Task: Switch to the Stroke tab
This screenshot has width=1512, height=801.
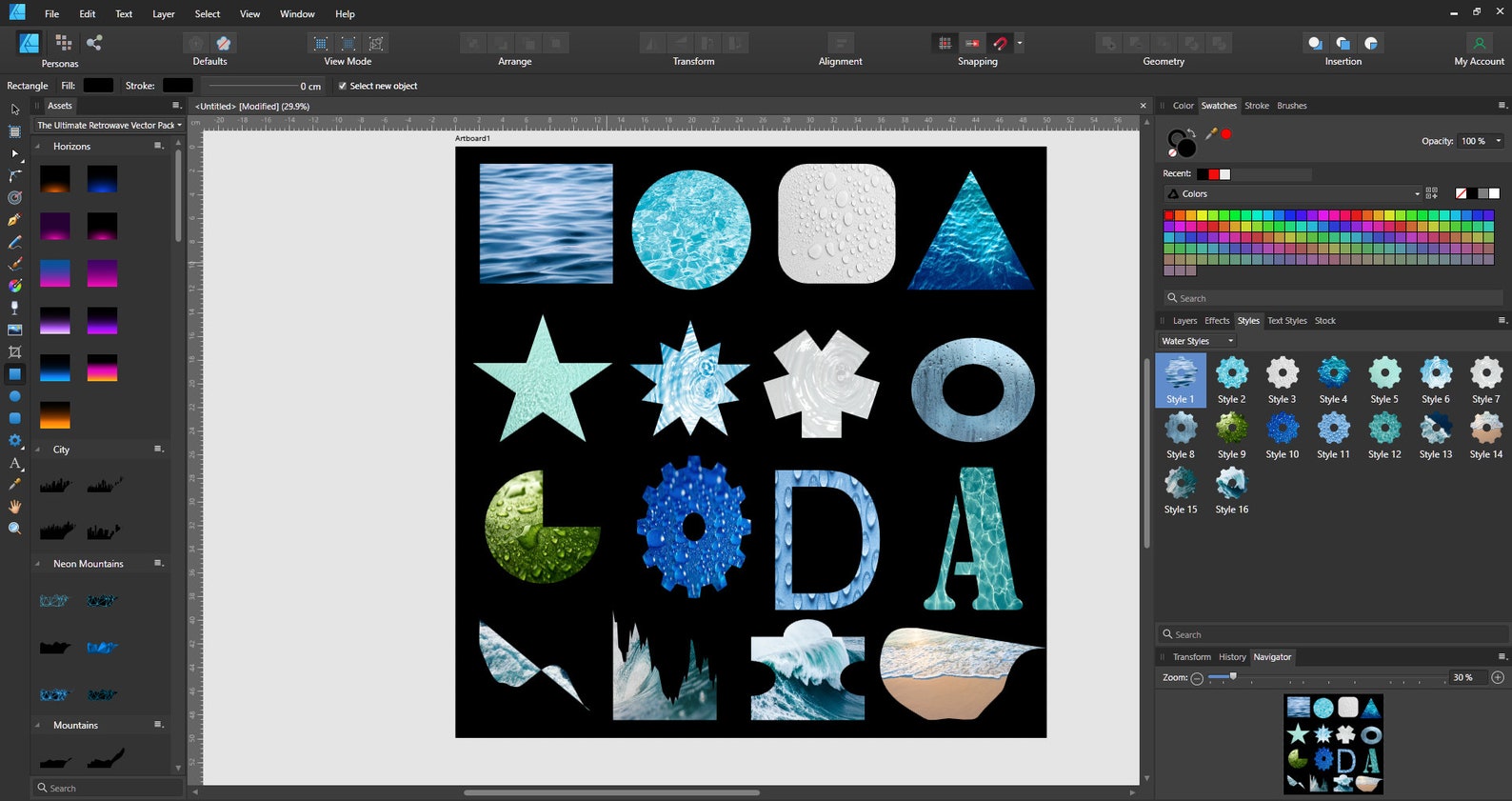Action: coord(1257,106)
